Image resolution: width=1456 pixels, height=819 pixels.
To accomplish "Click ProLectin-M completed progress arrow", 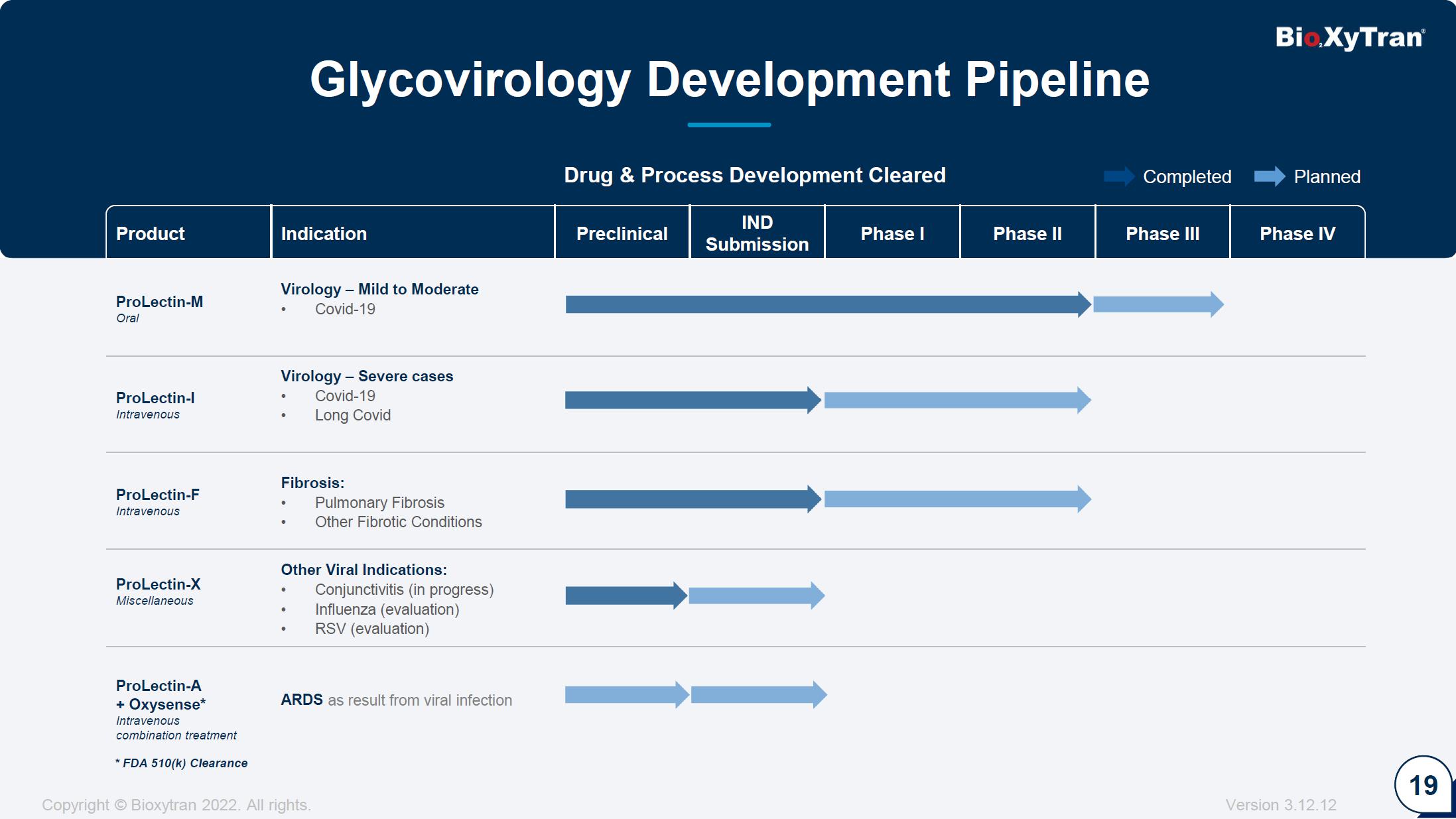I will tap(828, 304).
